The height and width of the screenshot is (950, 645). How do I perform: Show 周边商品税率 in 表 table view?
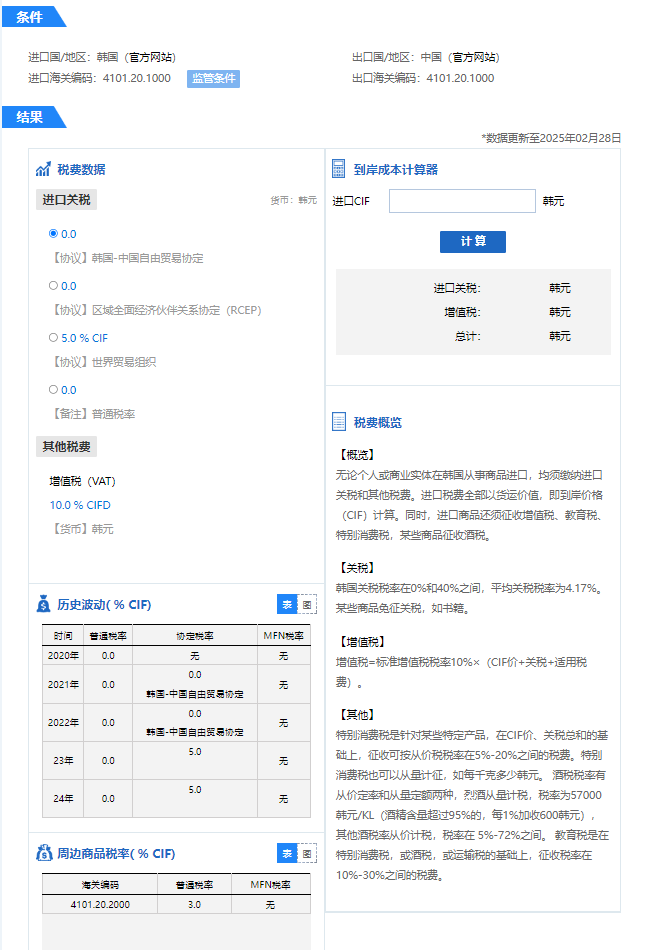tap(286, 853)
